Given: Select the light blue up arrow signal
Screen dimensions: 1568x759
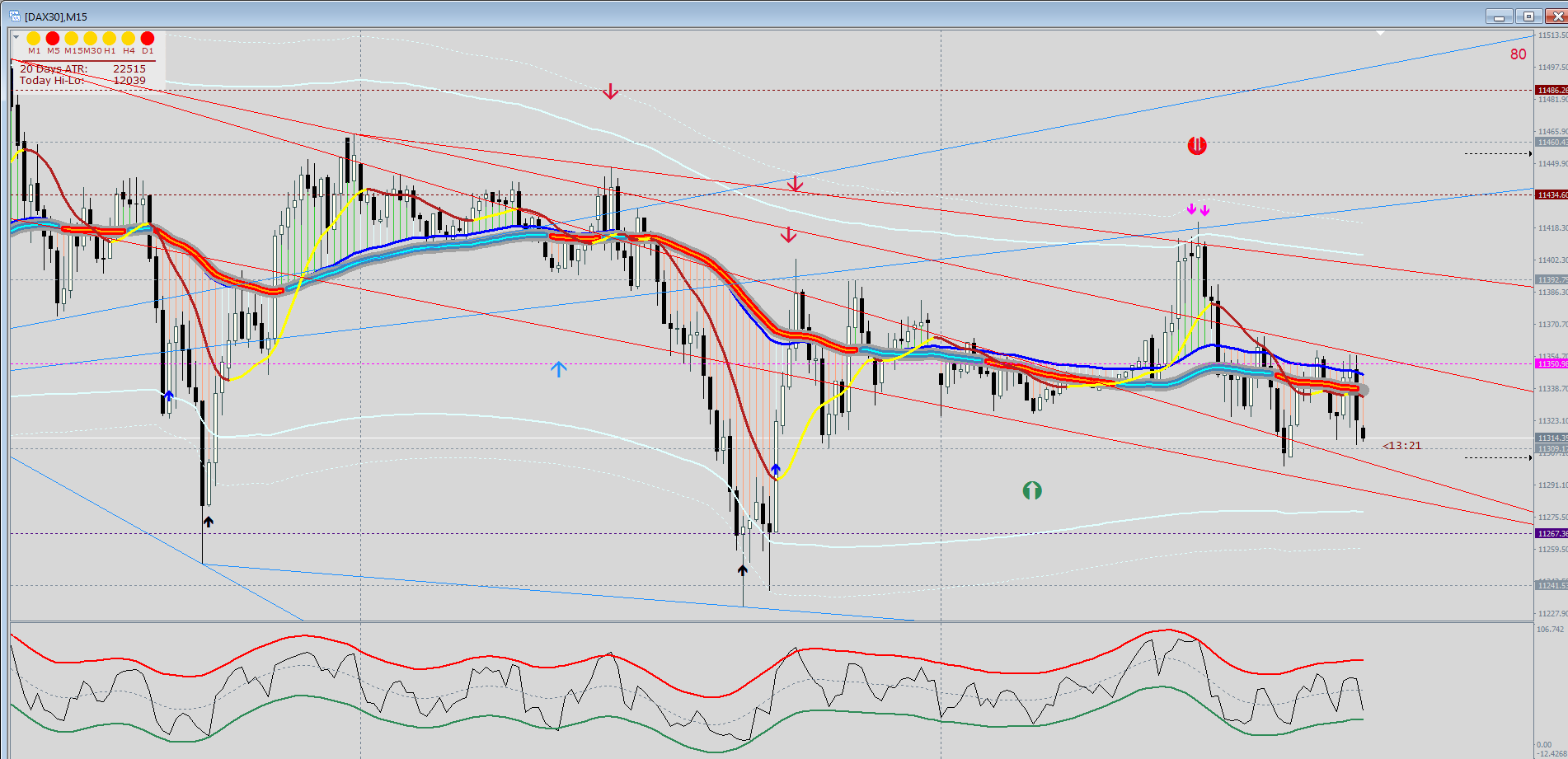Looking at the screenshot, I should click(x=558, y=369).
